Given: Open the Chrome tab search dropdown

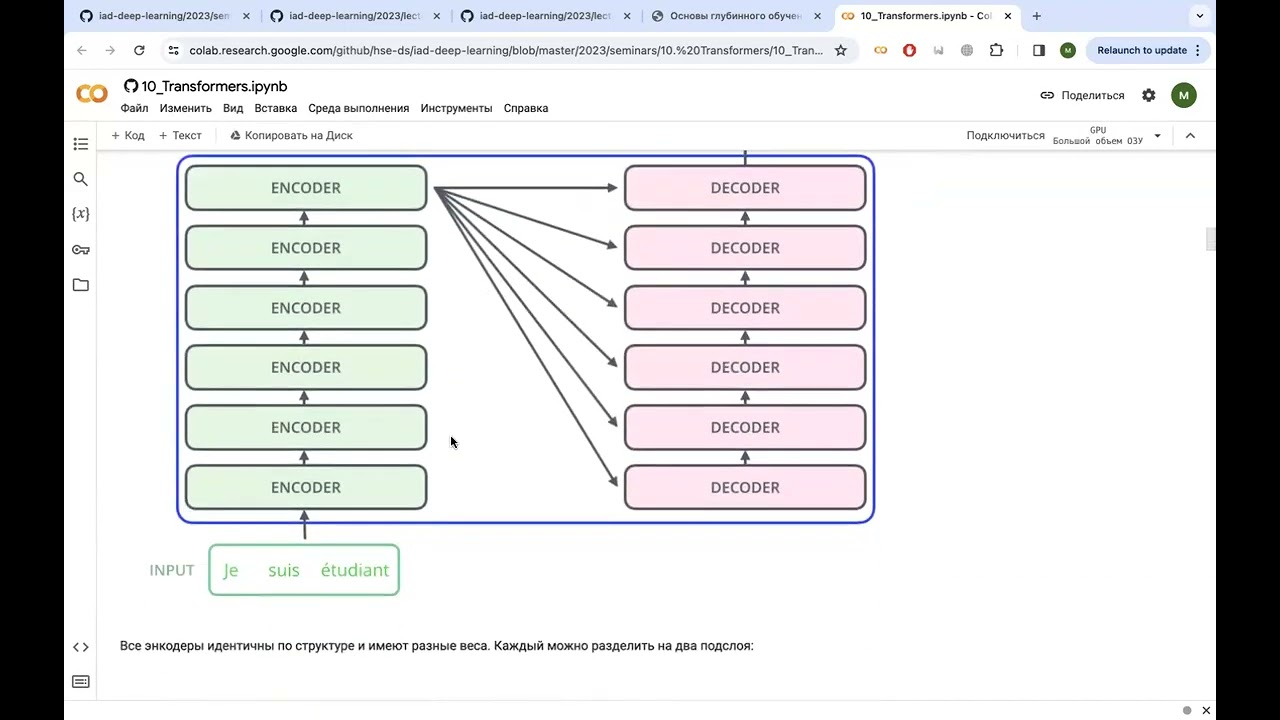Looking at the screenshot, I should 1200,16.
